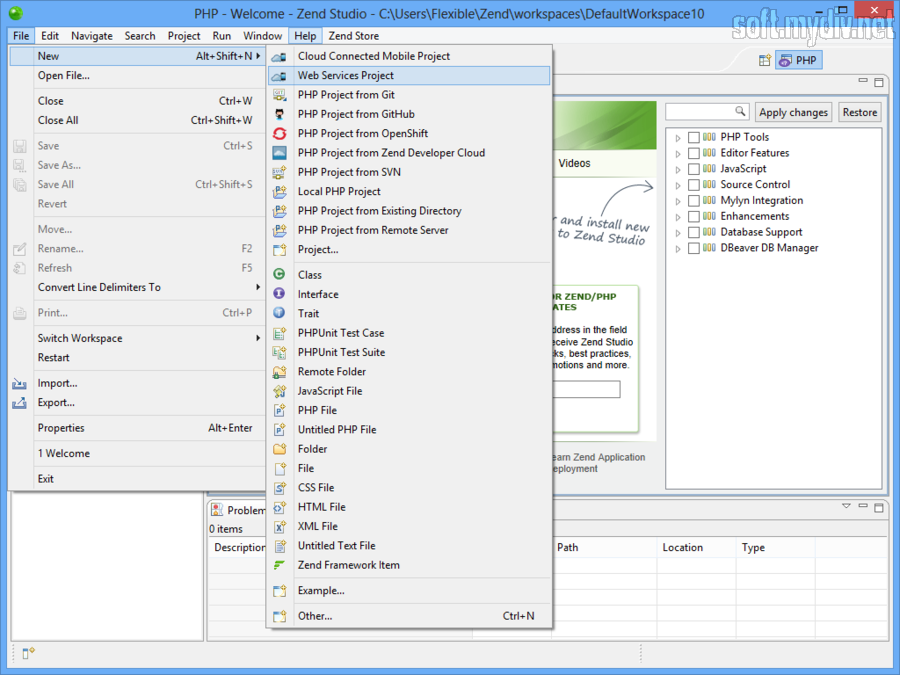
Task: Click the GitHub octocat icon
Action: coord(279,114)
